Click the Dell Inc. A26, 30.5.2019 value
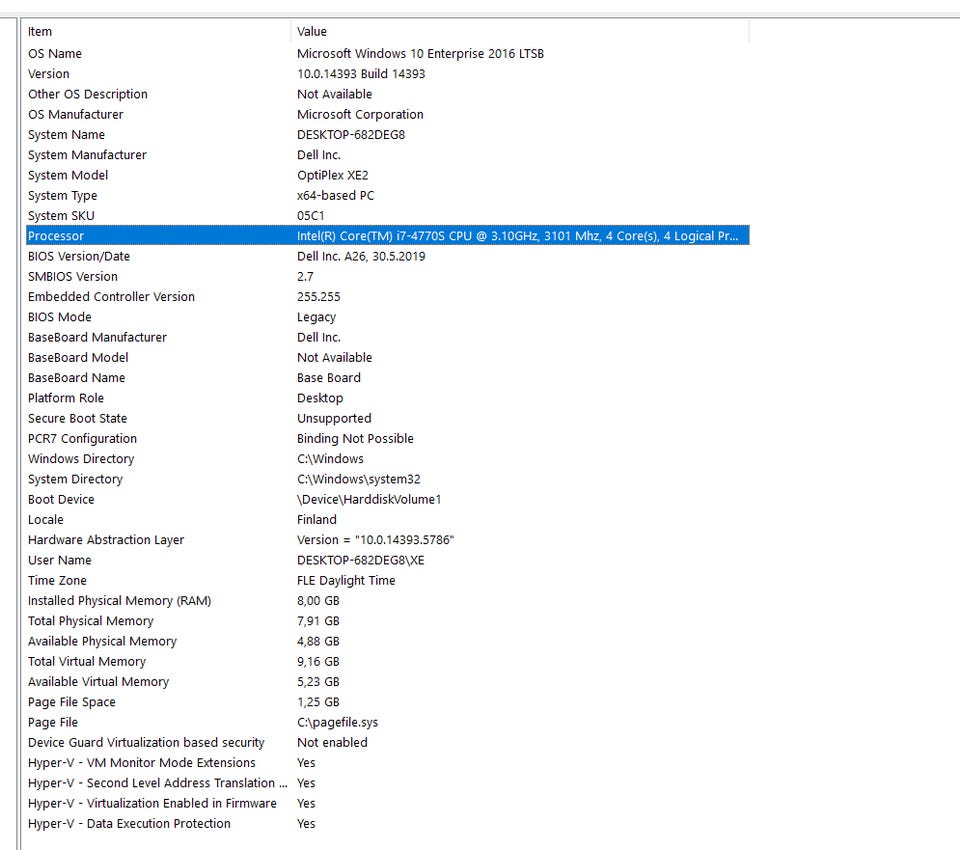960x850 pixels. tap(361, 256)
